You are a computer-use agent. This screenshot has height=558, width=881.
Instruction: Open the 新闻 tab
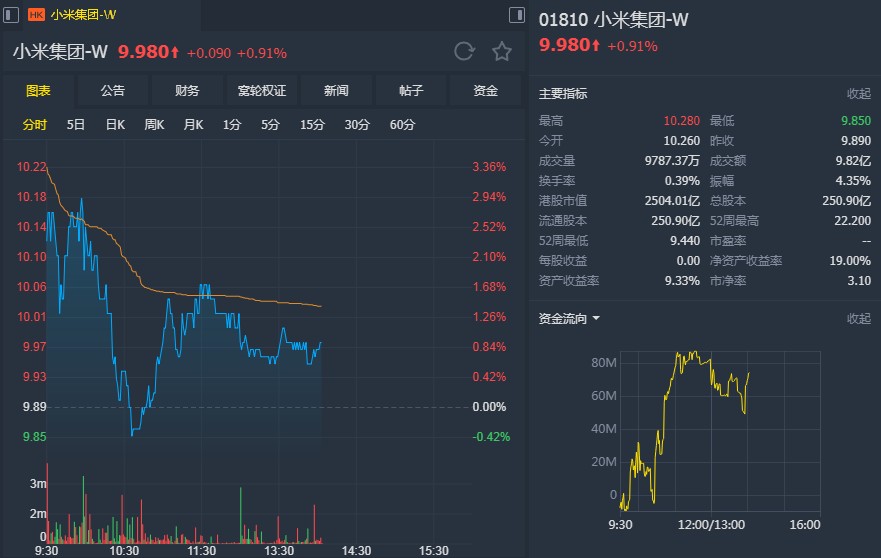coord(336,91)
